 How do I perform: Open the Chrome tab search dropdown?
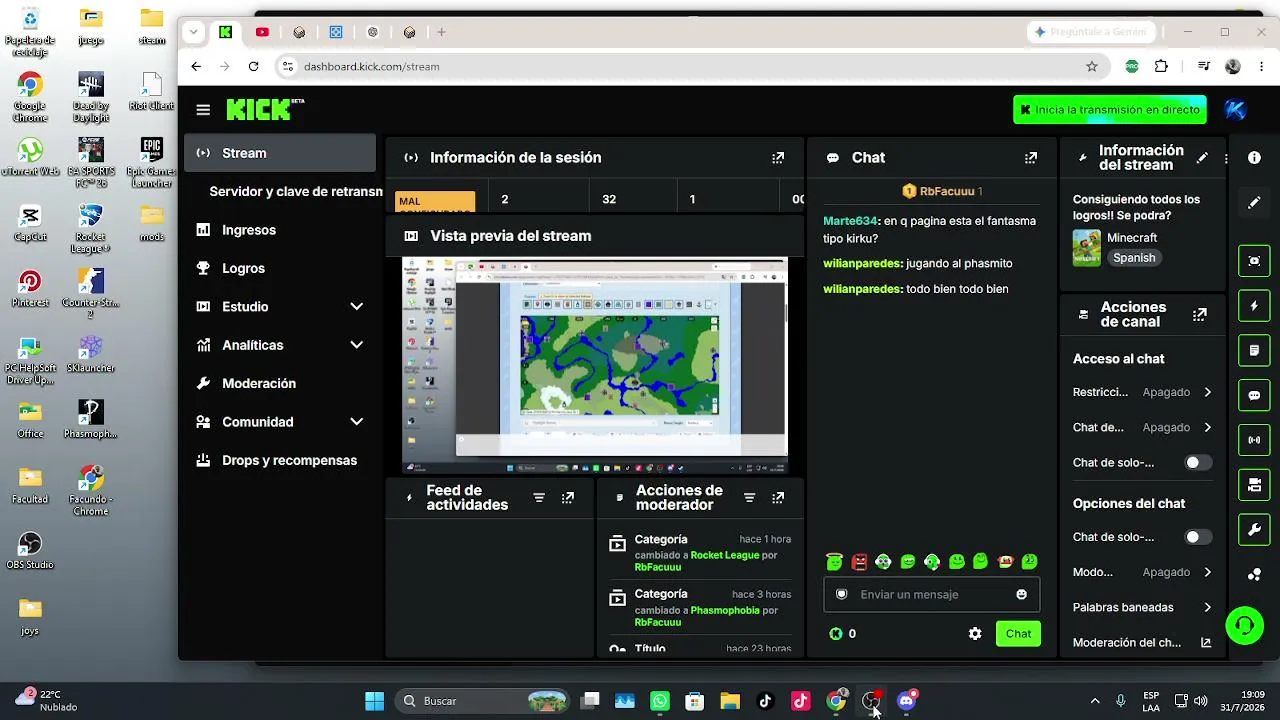point(193,32)
